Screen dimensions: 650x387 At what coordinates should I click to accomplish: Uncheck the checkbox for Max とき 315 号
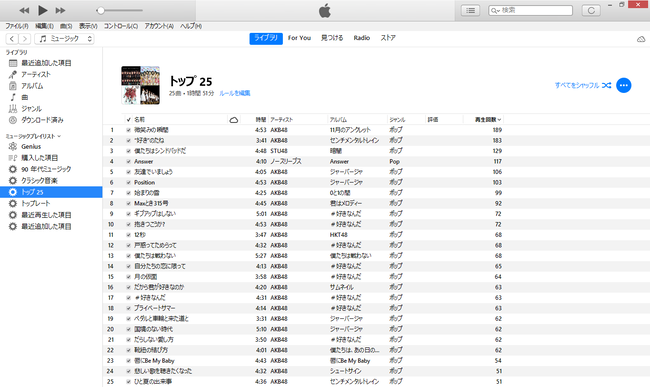coord(129,203)
